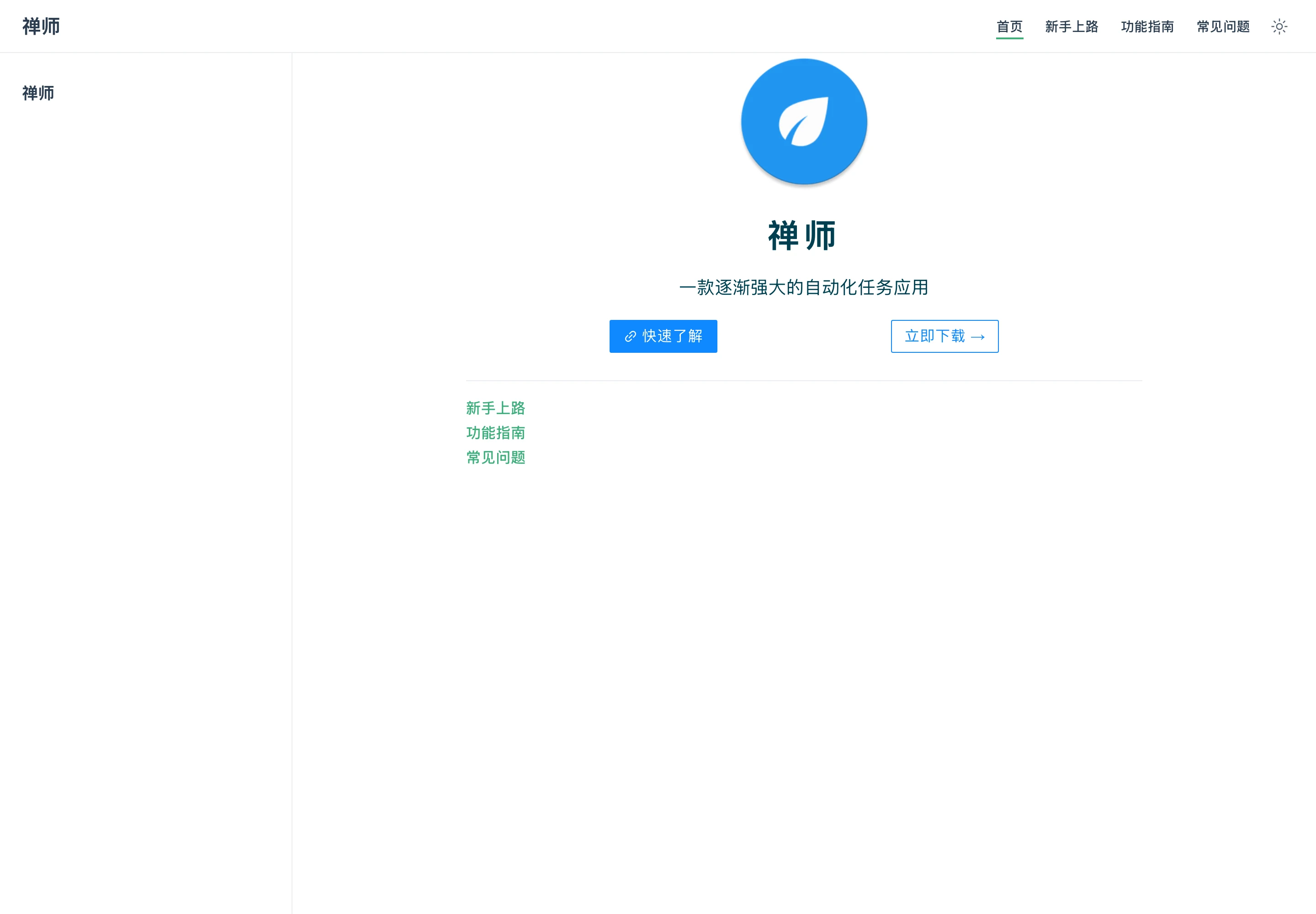Open 功能指南 in top navigation
Viewport: 1316px width, 914px height.
click(x=1147, y=27)
